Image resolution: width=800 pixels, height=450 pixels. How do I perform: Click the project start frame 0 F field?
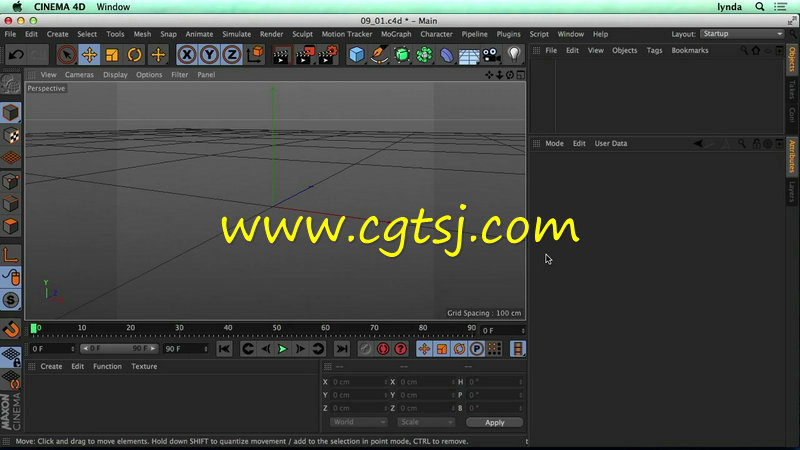coord(53,349)
